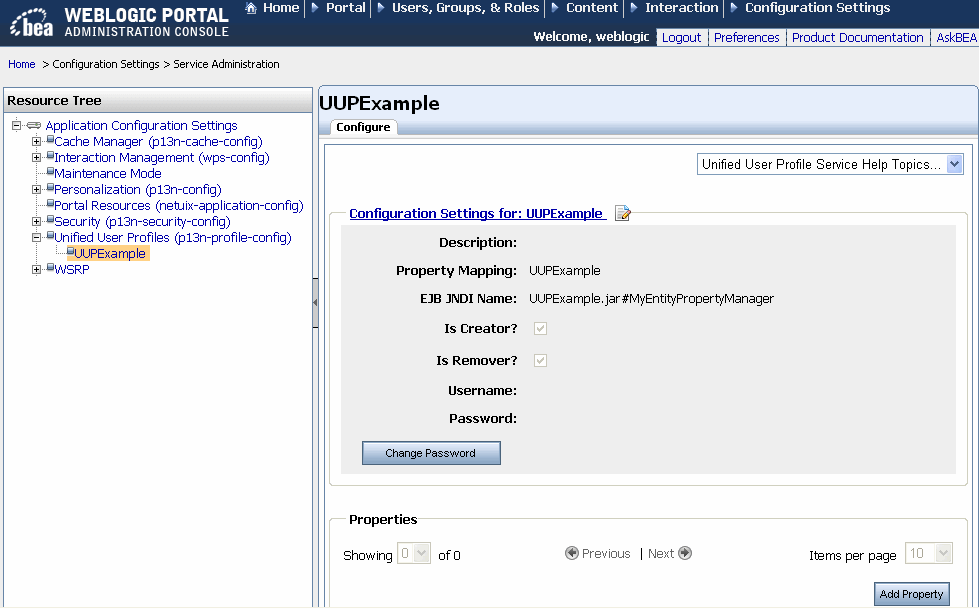Screen dimensions: 979x609
Task: Click the Add Property button
Action: [911, 594]
